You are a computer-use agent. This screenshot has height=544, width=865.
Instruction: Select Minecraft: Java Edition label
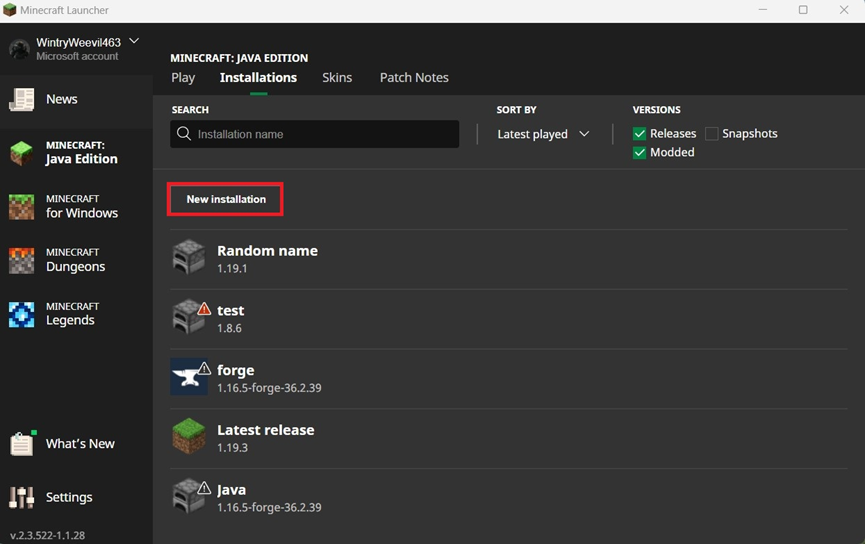82,153
